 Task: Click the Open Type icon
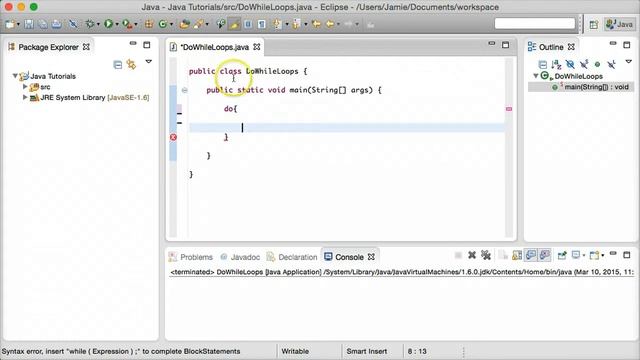[184, 24]
